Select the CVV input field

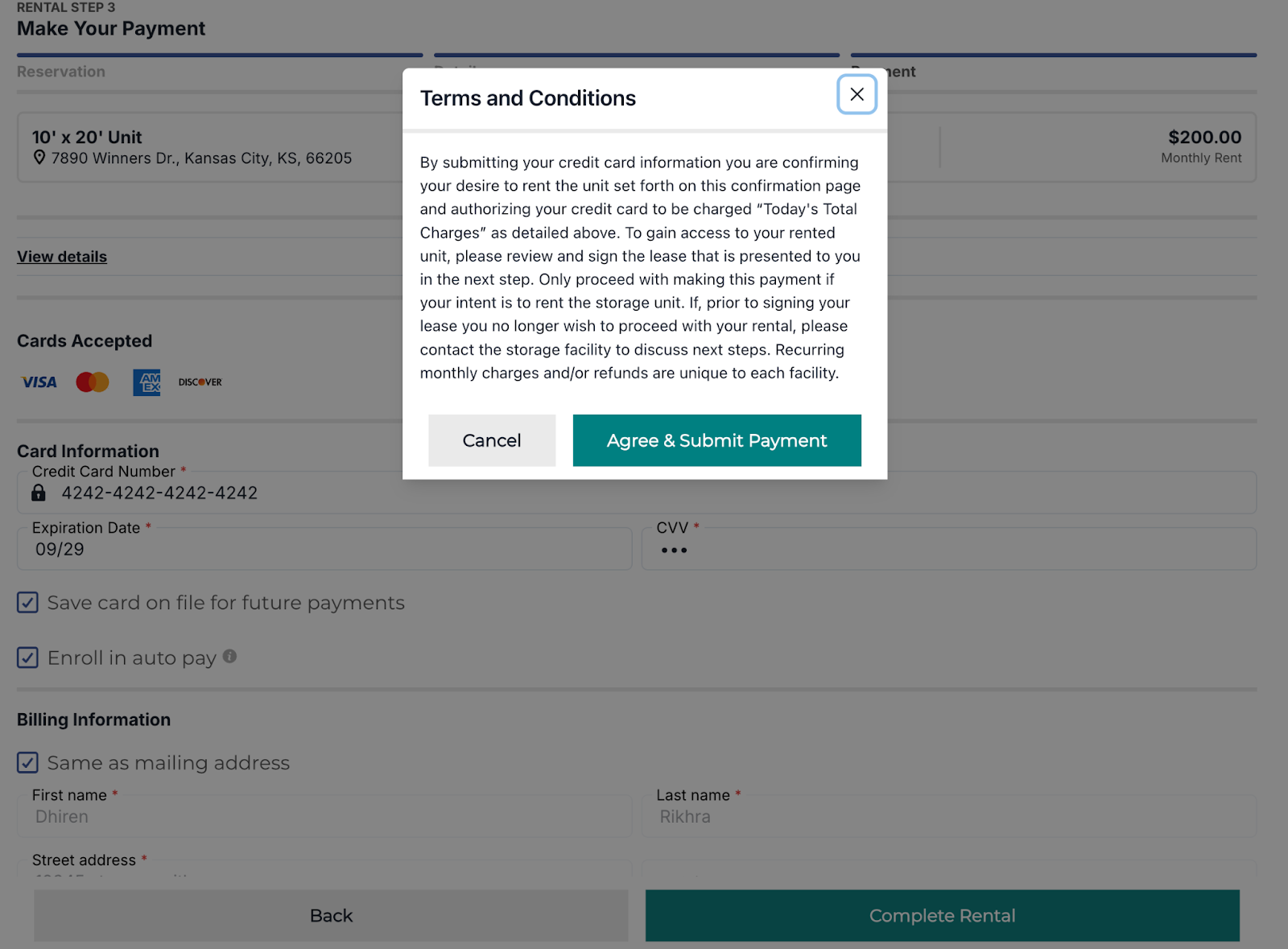pyautogui.click(x=948, y=550)
